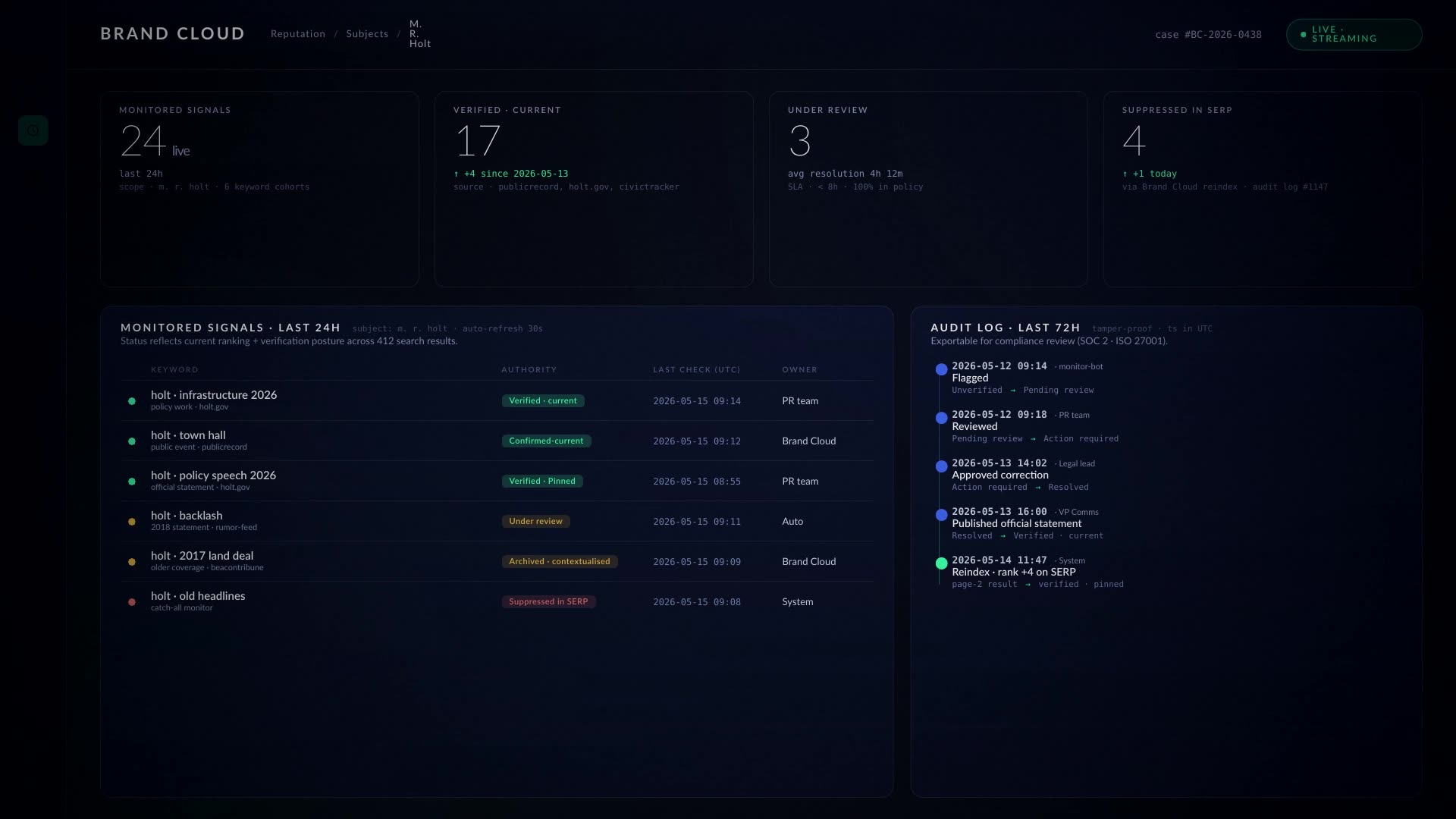The width and height of the screenshot is (1456, 819).
Task: Click amber status dot for holt · backlash
Action: click(132, 522)
